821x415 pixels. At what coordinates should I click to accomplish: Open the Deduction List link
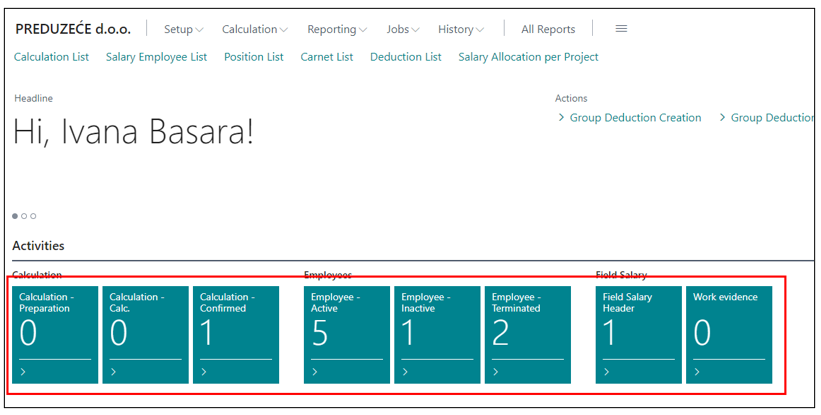point(405,57)
